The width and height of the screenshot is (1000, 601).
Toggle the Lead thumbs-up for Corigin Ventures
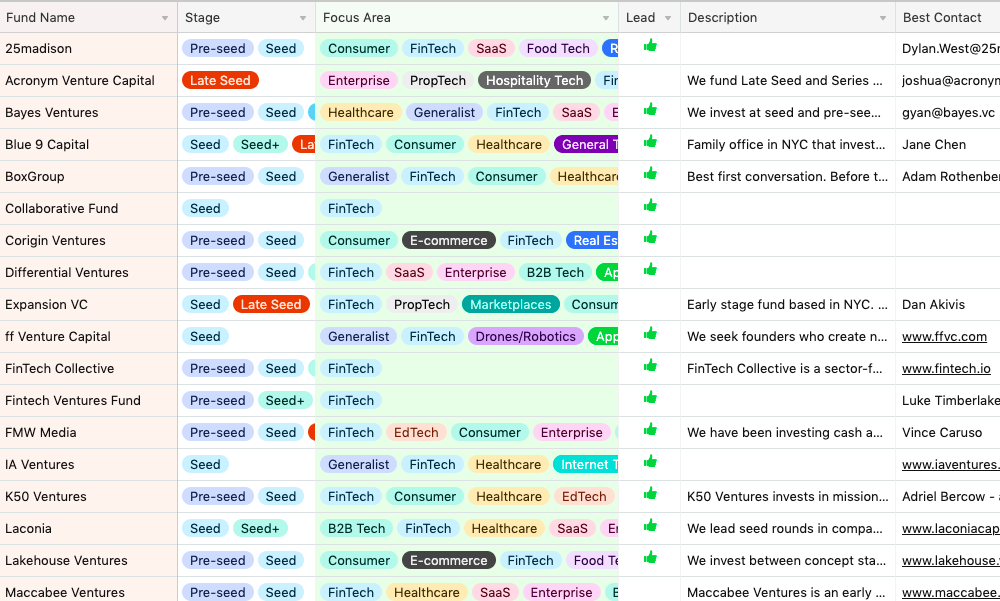tap(650, 238)
